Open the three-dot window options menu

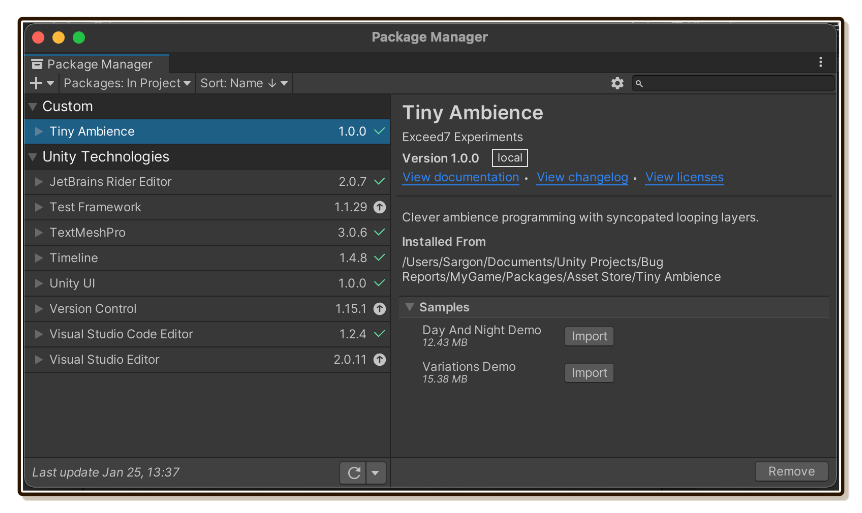[x=821, y=62]
